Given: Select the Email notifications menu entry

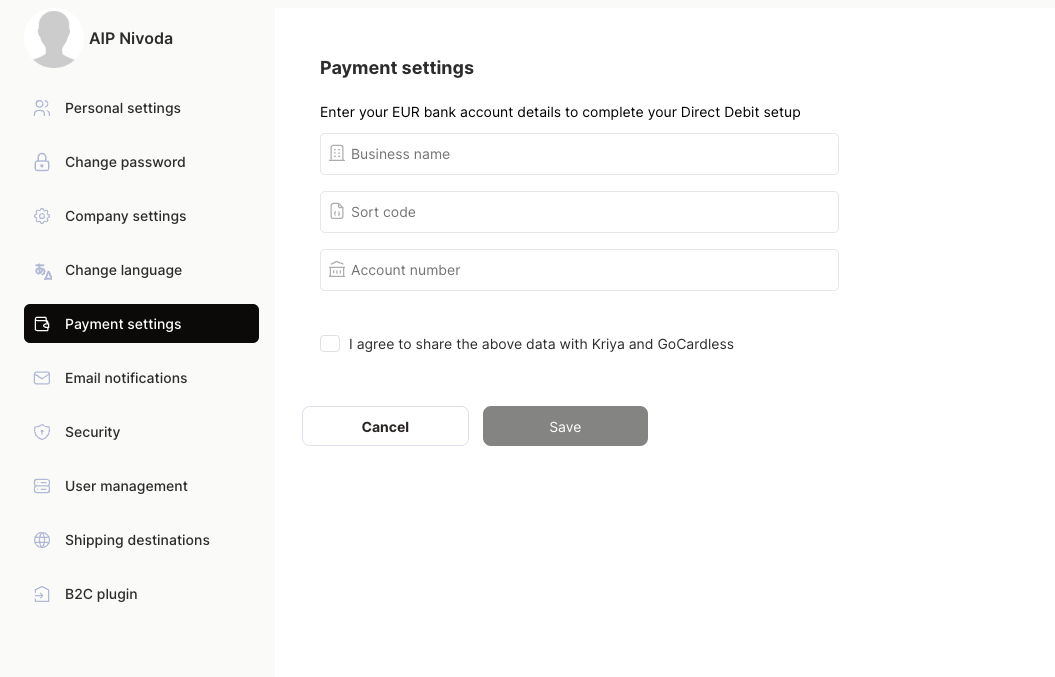Looking at the screenshot, I should (141, 378).
